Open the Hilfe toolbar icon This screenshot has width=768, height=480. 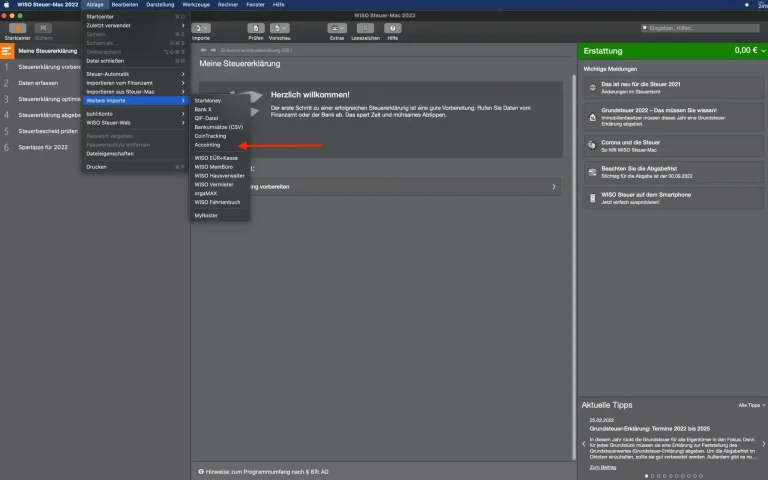393,30
